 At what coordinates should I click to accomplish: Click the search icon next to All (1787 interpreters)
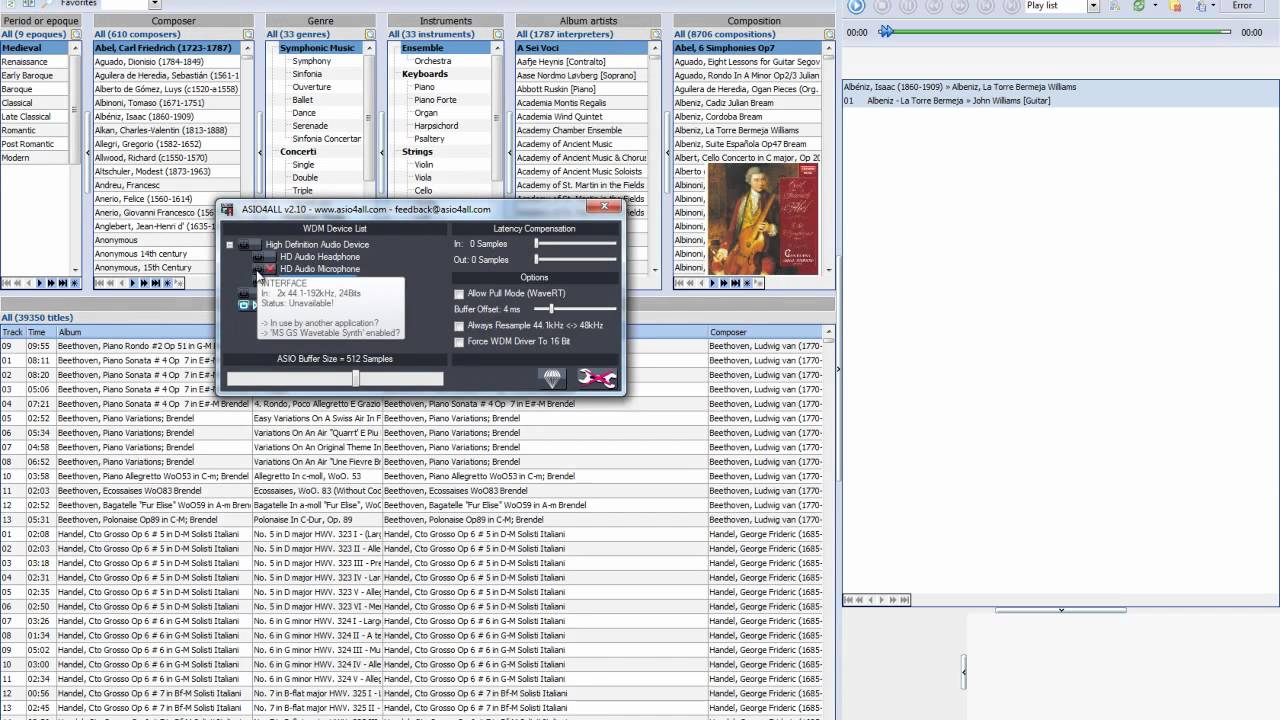[x=655, y=34]
